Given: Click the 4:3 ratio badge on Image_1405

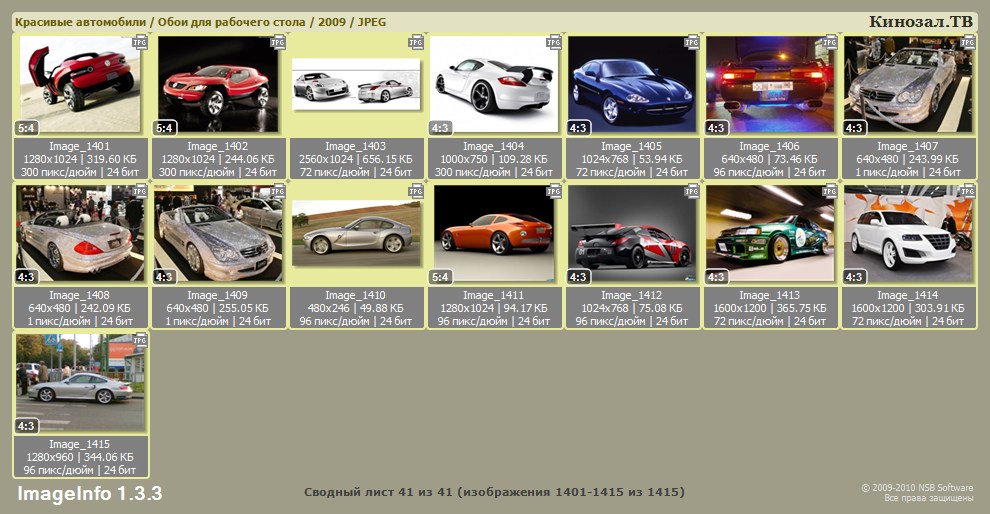Looking at the screenshot, I should 578,128.
